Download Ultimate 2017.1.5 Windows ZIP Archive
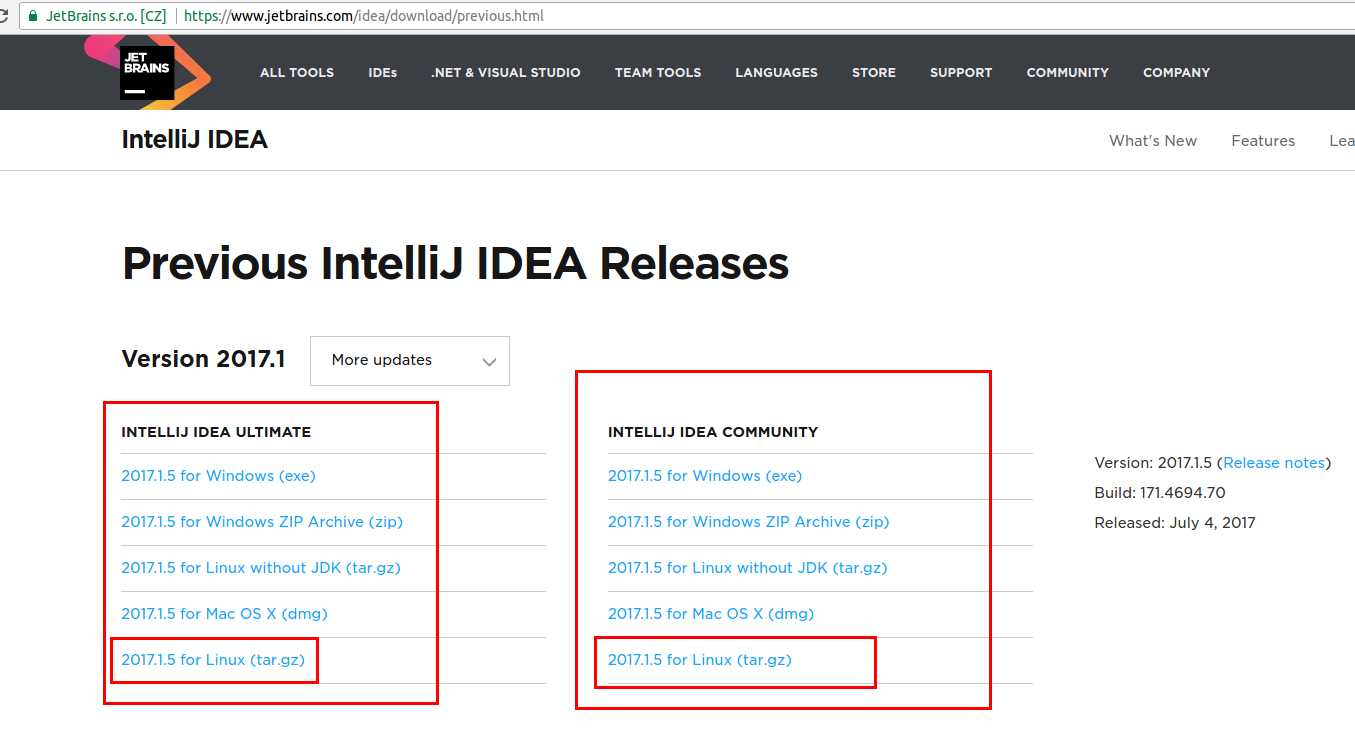 262,522
